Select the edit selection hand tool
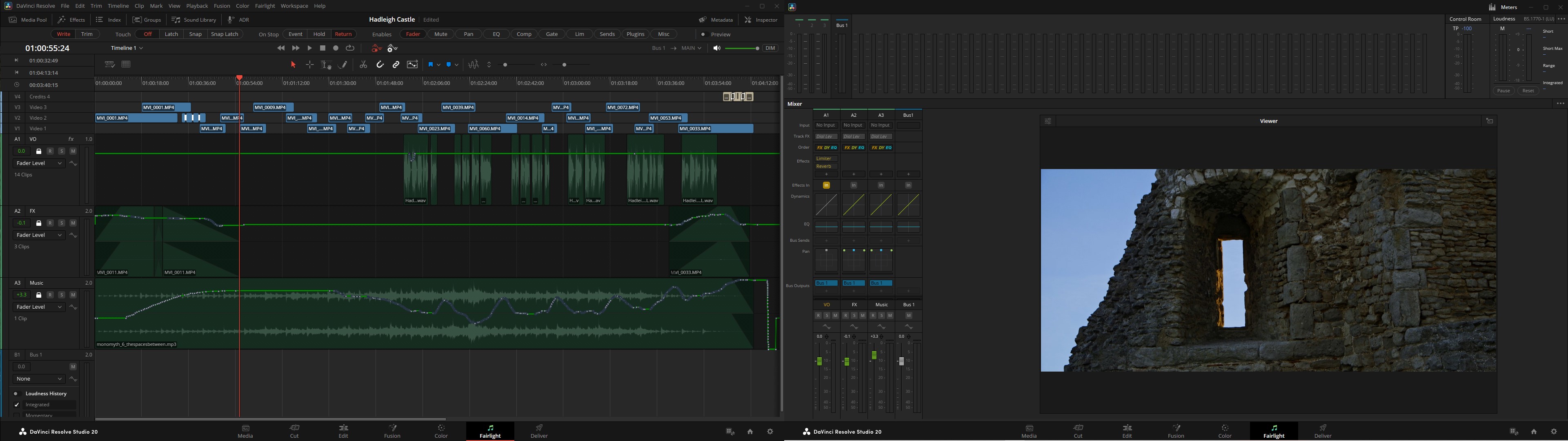The image size is (1568, 441). point(326,65)
